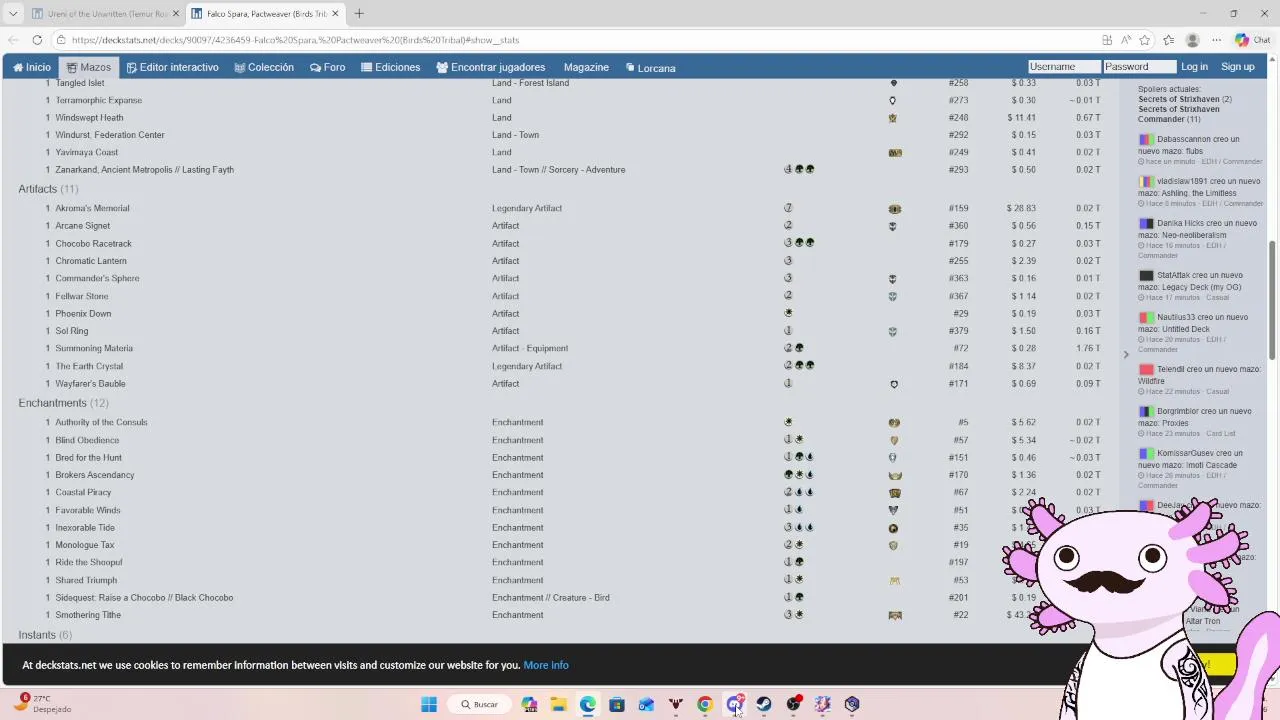Open OBS Studio from the taskbar
The image size is (1280, 720).
(x=793, y=704)
